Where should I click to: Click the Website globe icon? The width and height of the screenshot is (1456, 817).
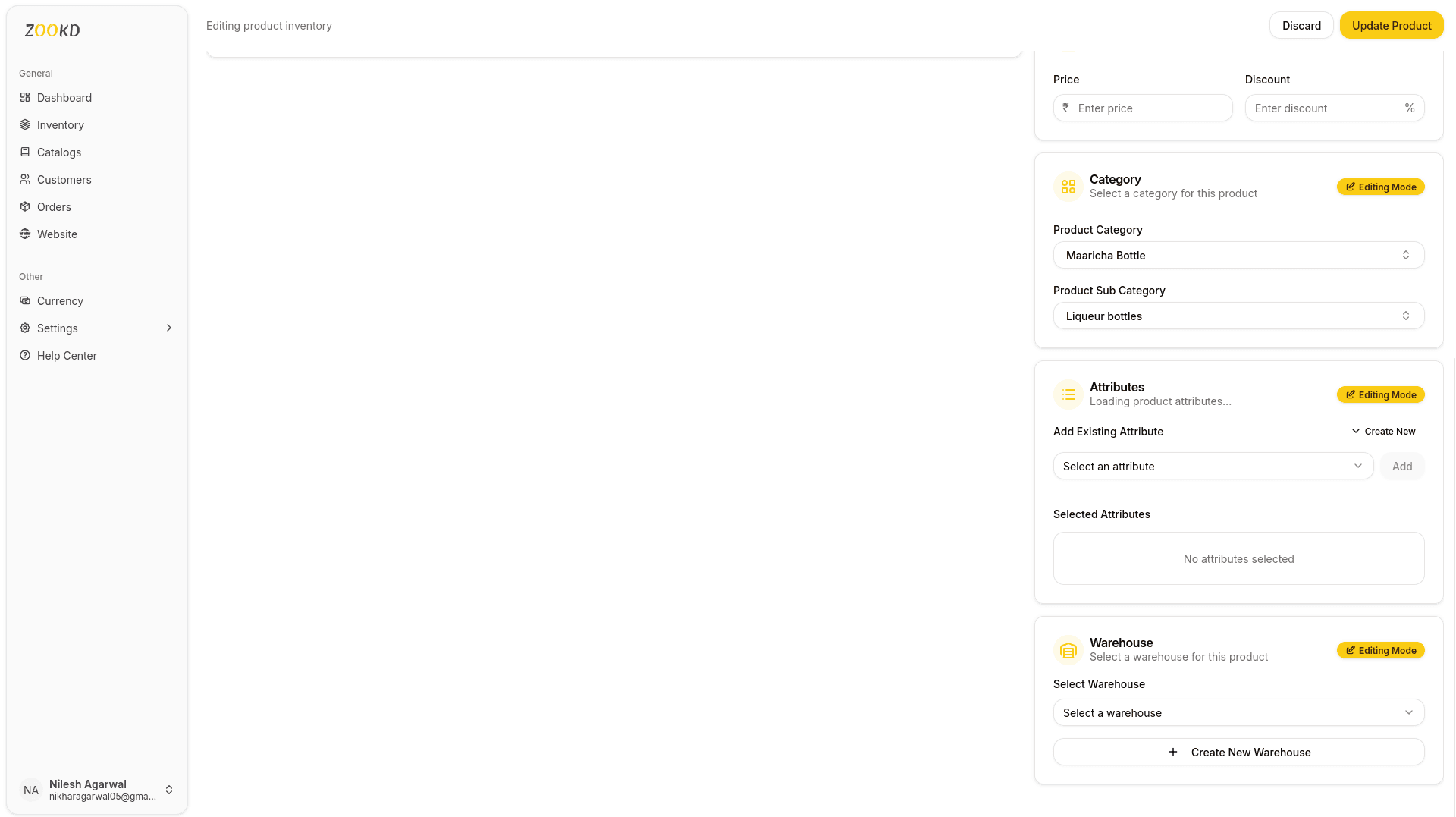24,234
